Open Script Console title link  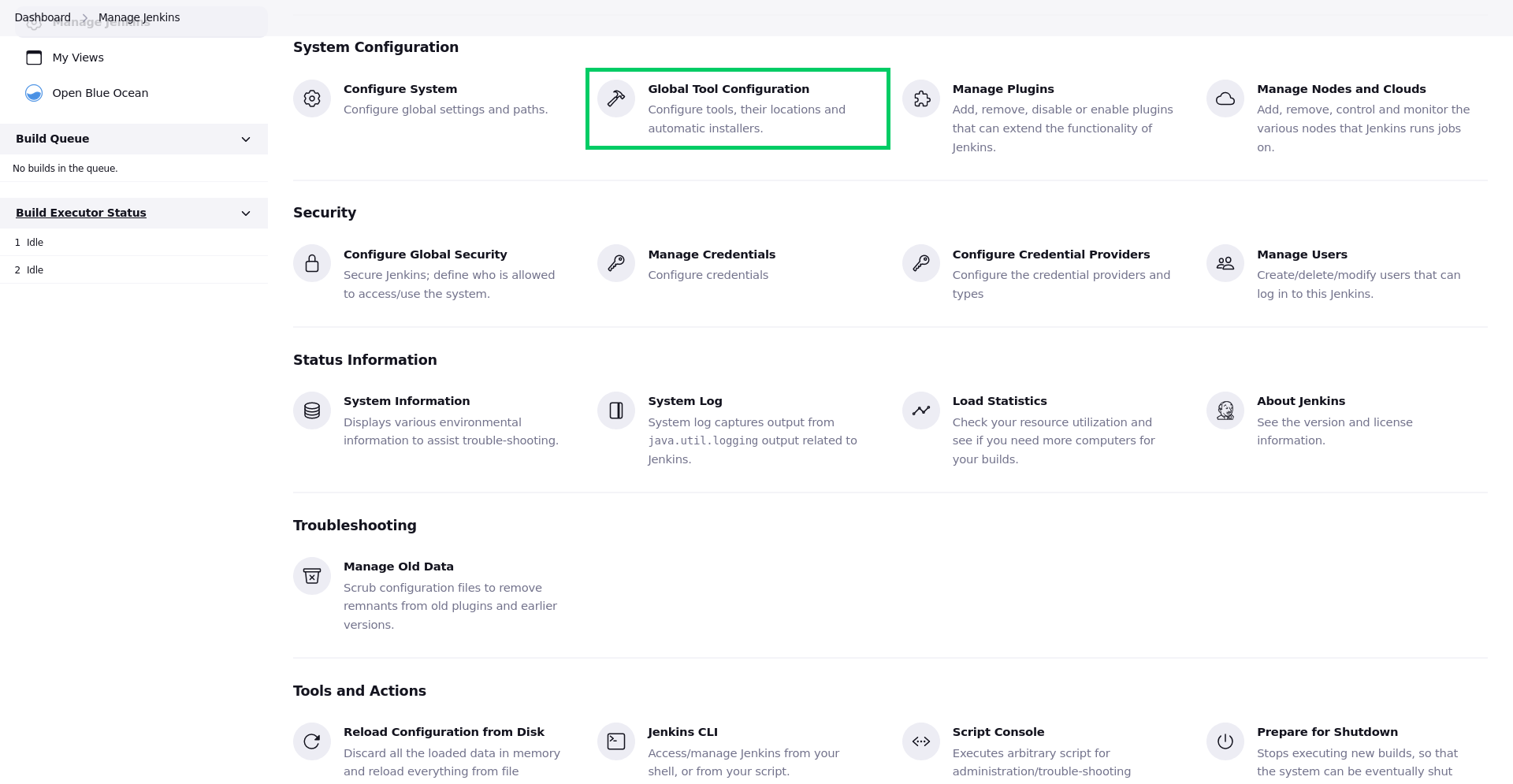click(998, 732)
